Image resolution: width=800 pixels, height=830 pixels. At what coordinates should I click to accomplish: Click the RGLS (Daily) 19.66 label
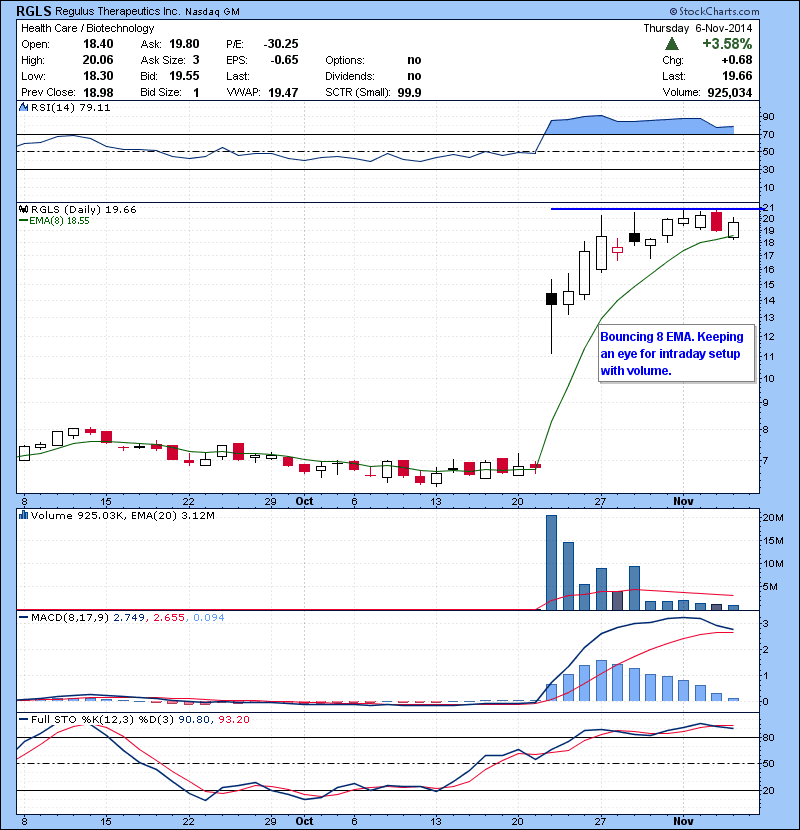(84, 210)
